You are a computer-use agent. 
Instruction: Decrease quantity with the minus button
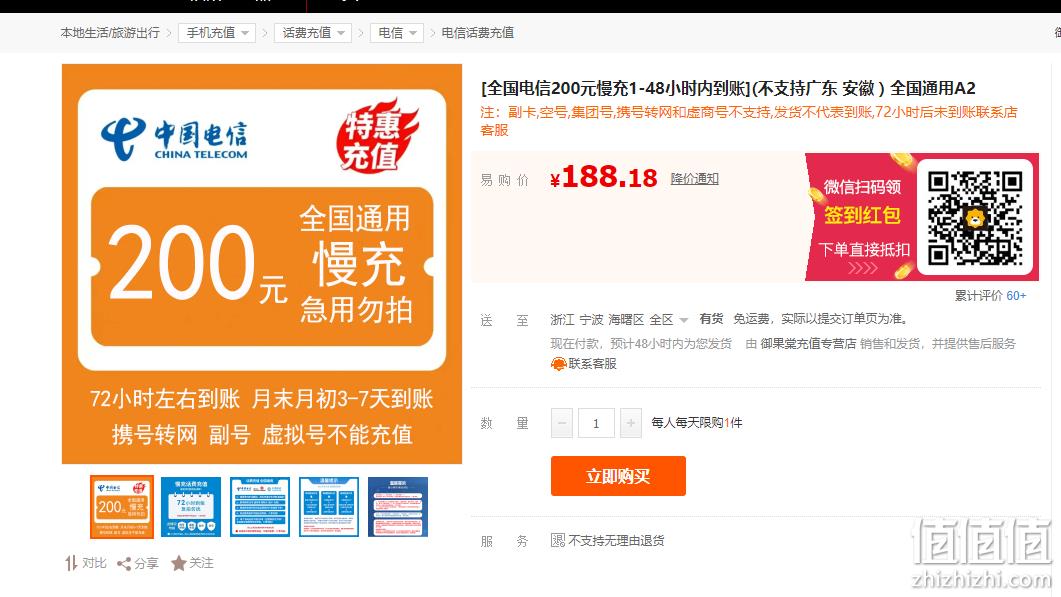[562, 423]
